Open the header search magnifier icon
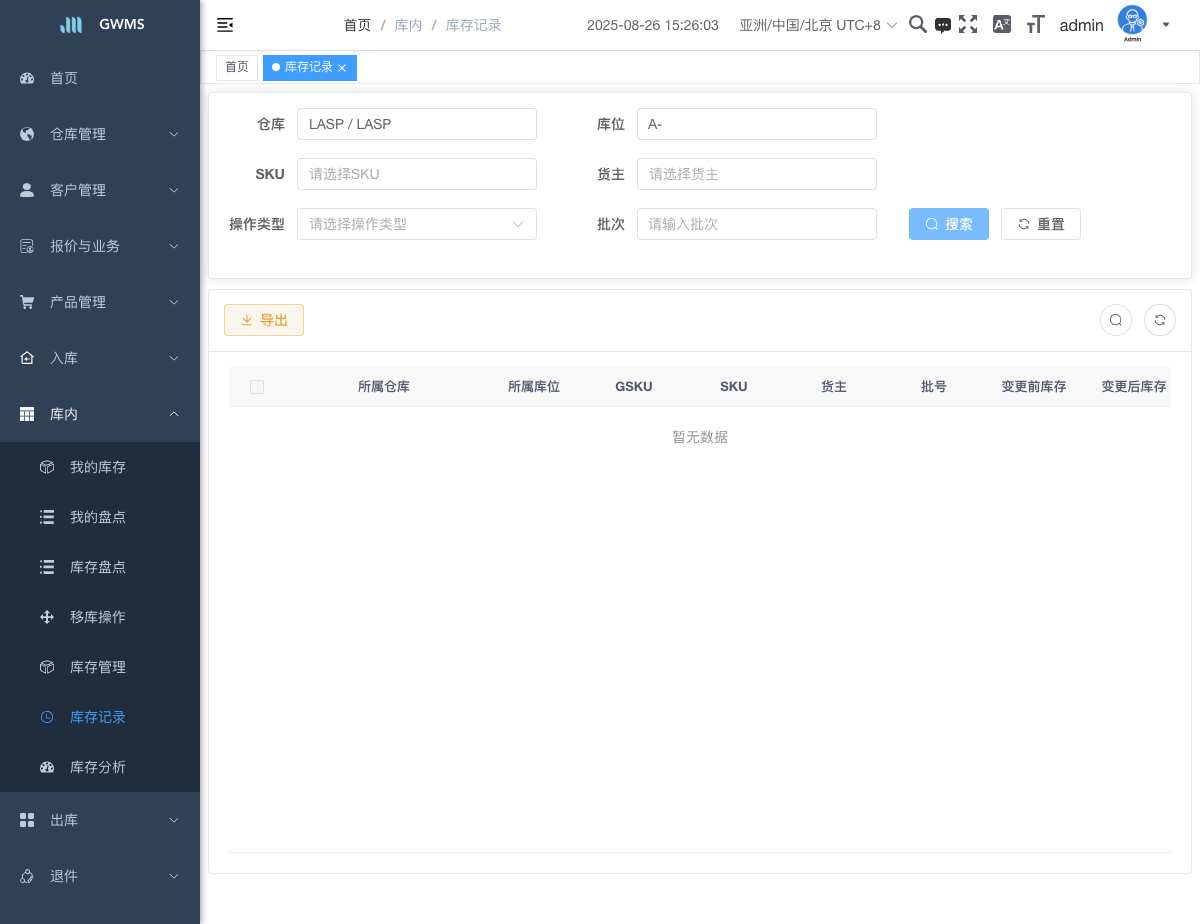The image size is (1200, 924). tap(917, 25)
